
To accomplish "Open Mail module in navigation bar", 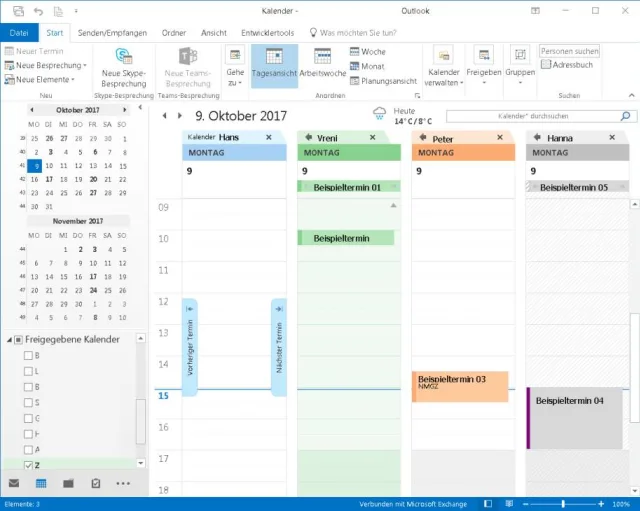I will (x=14, y=483).
